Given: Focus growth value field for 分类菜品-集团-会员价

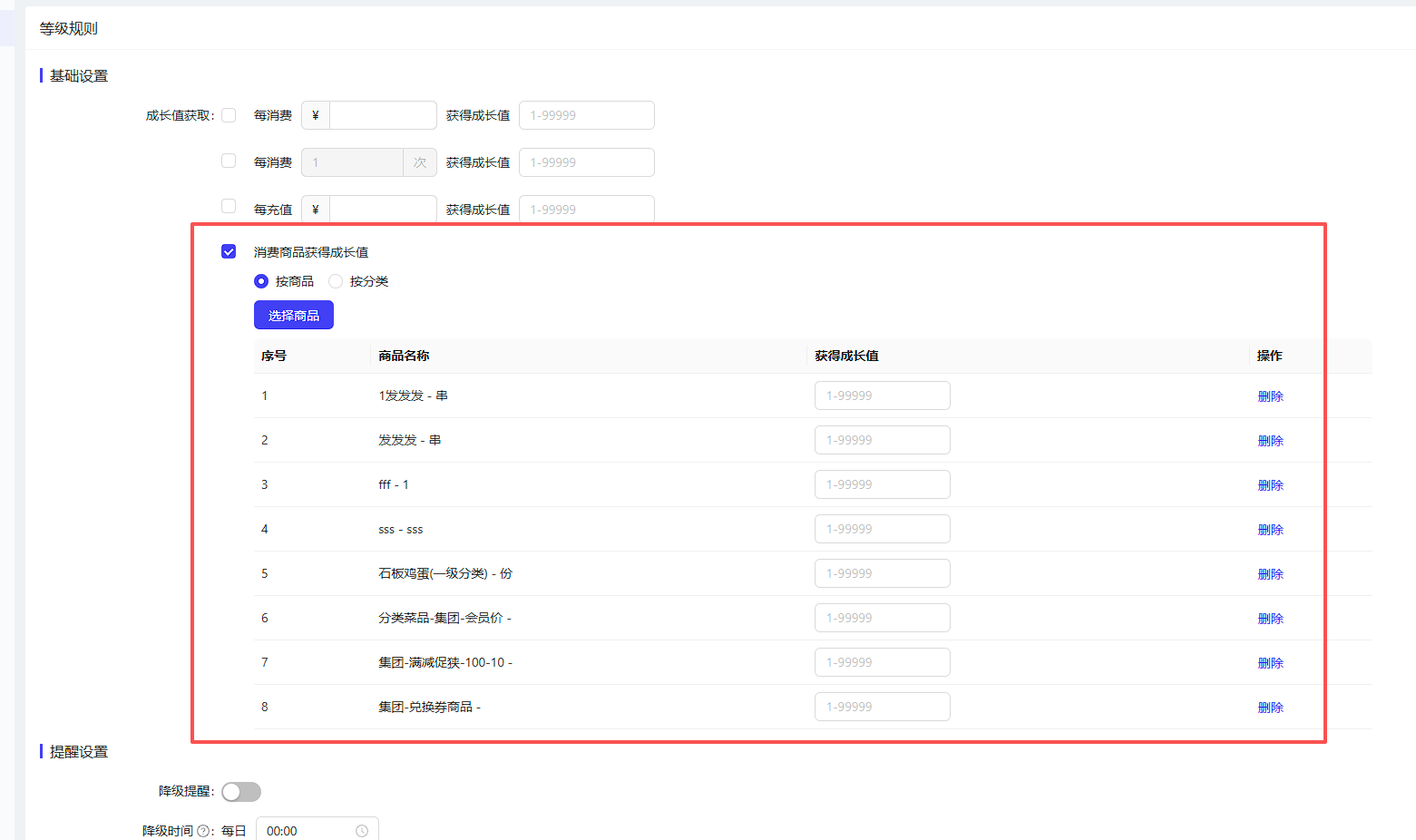Looking at the screenshot, I should click(882, 618).
